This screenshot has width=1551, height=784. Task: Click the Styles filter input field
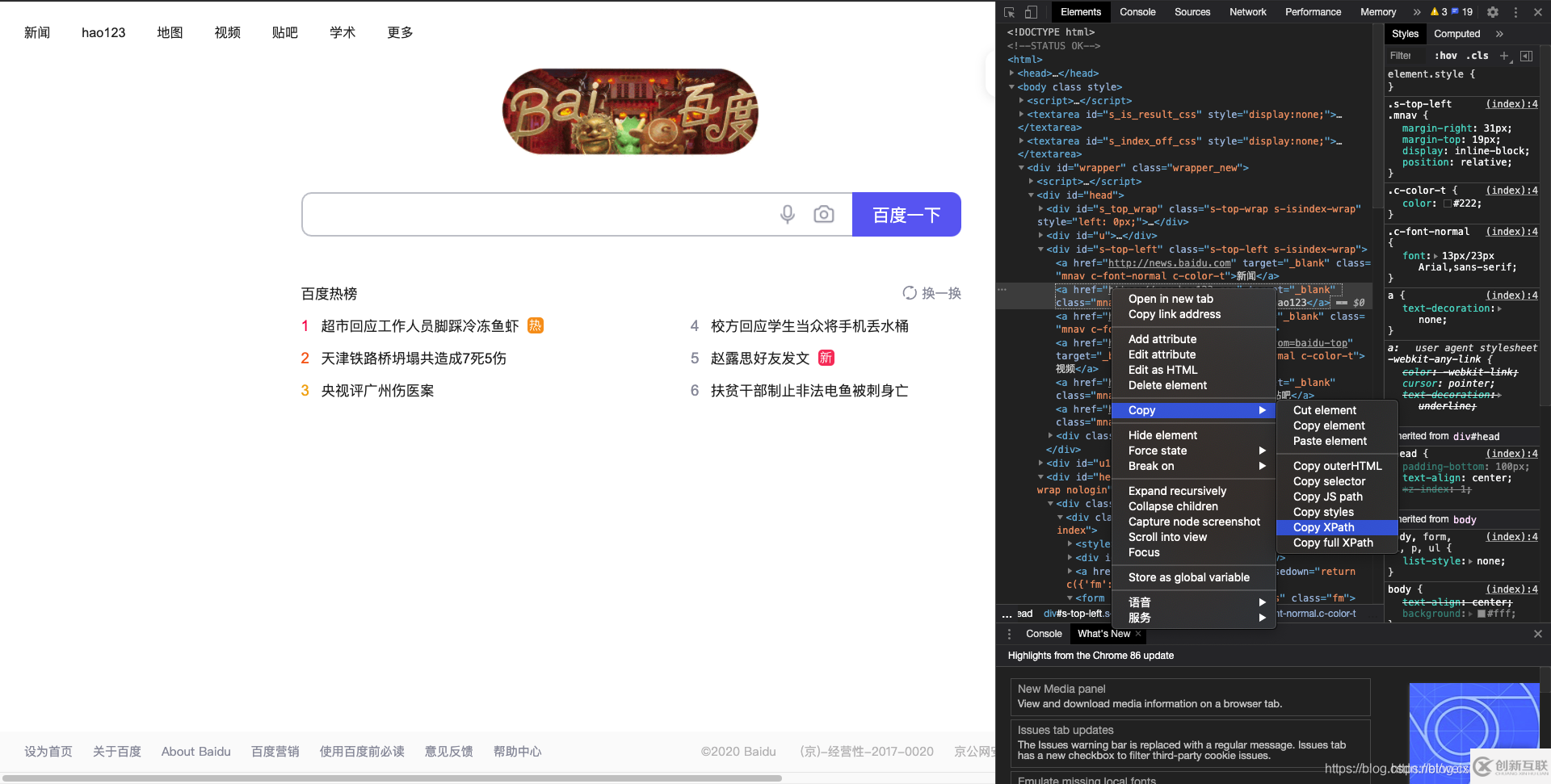click(1406, 56)
